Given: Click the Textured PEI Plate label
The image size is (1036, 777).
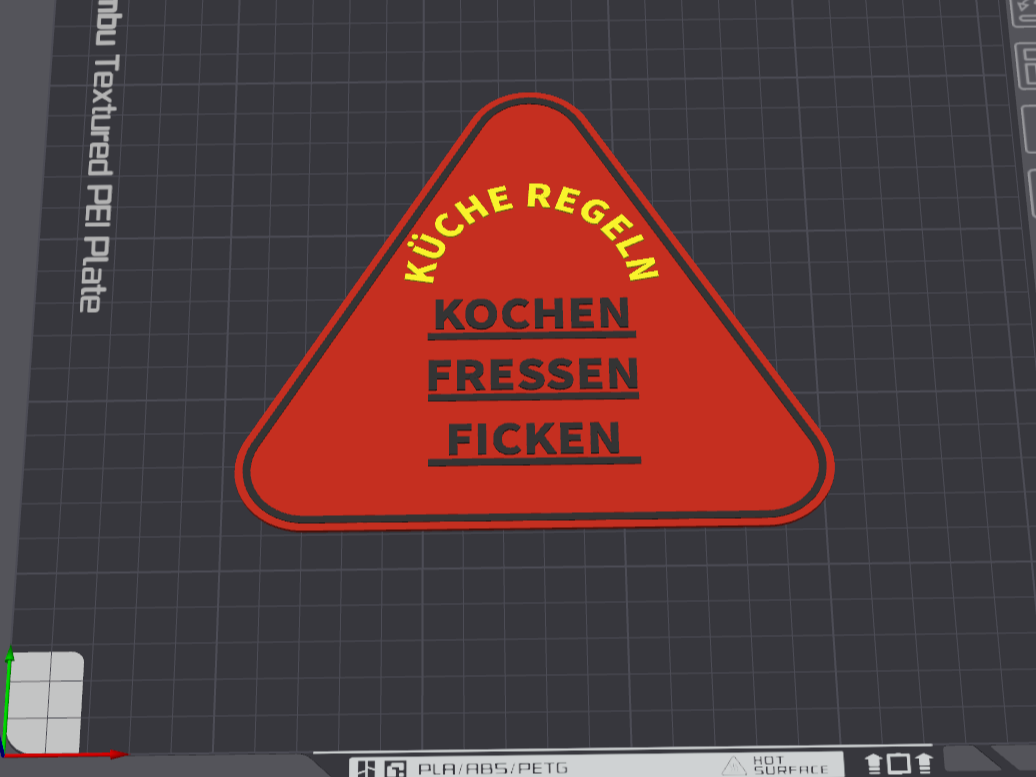Looking at the screenshot, I should pyautogui.click(x=99, y=182).
